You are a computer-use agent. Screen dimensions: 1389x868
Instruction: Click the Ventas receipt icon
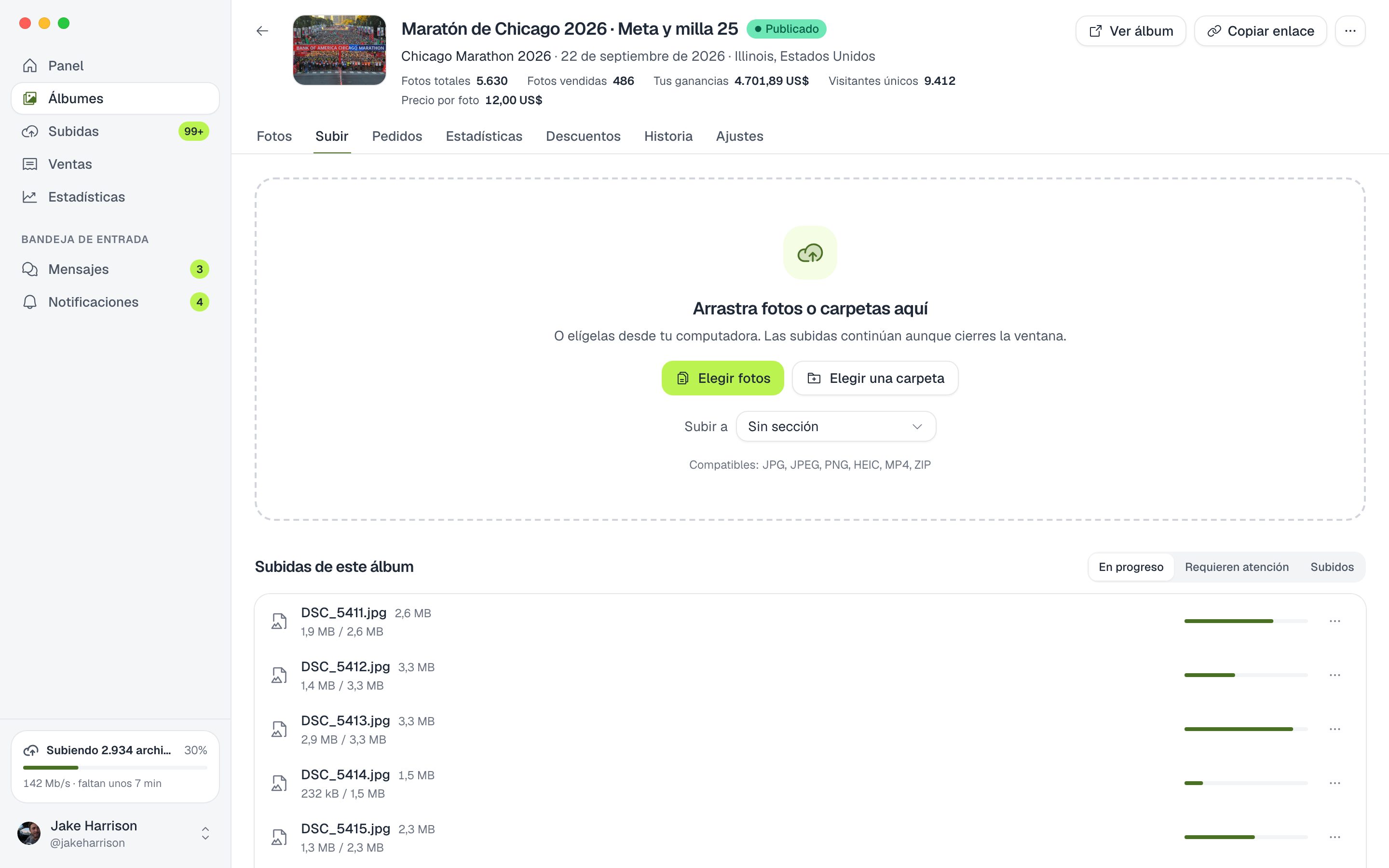coord(30,164)
